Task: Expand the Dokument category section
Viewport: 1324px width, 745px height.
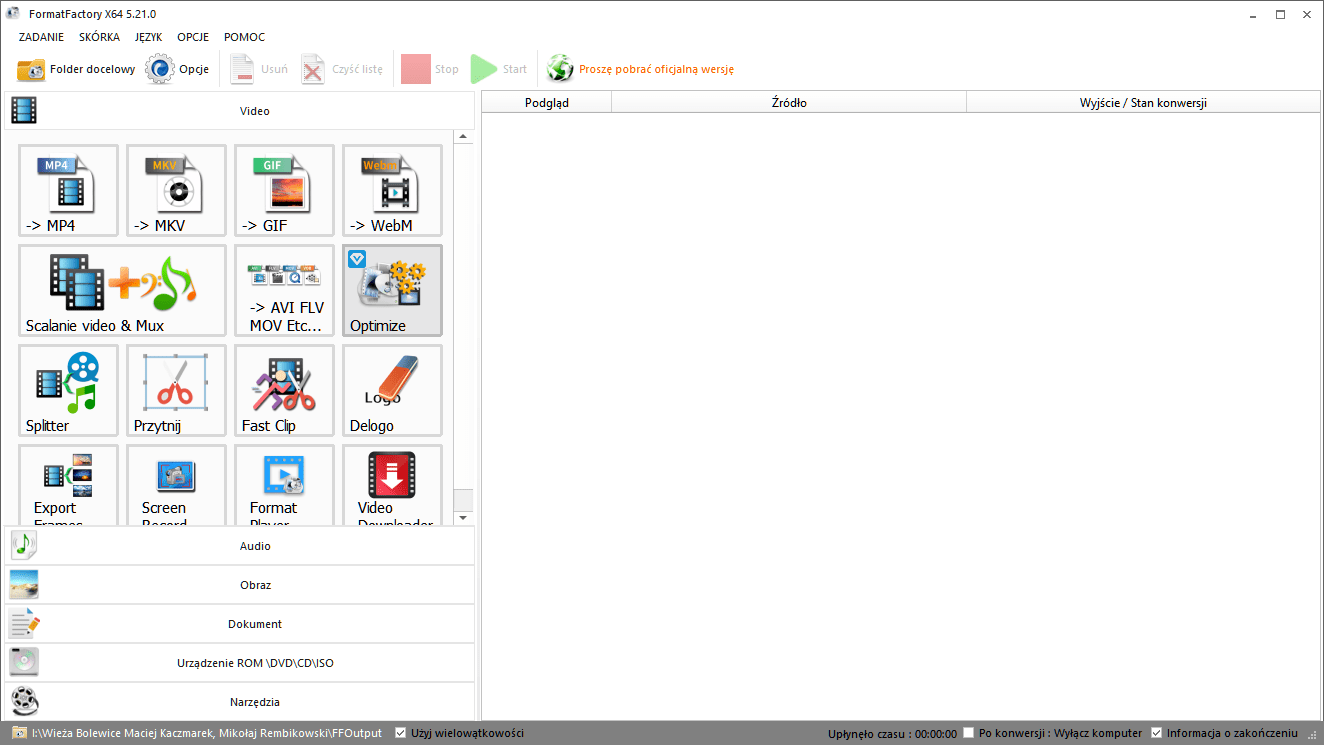Action: coord(240,624)
